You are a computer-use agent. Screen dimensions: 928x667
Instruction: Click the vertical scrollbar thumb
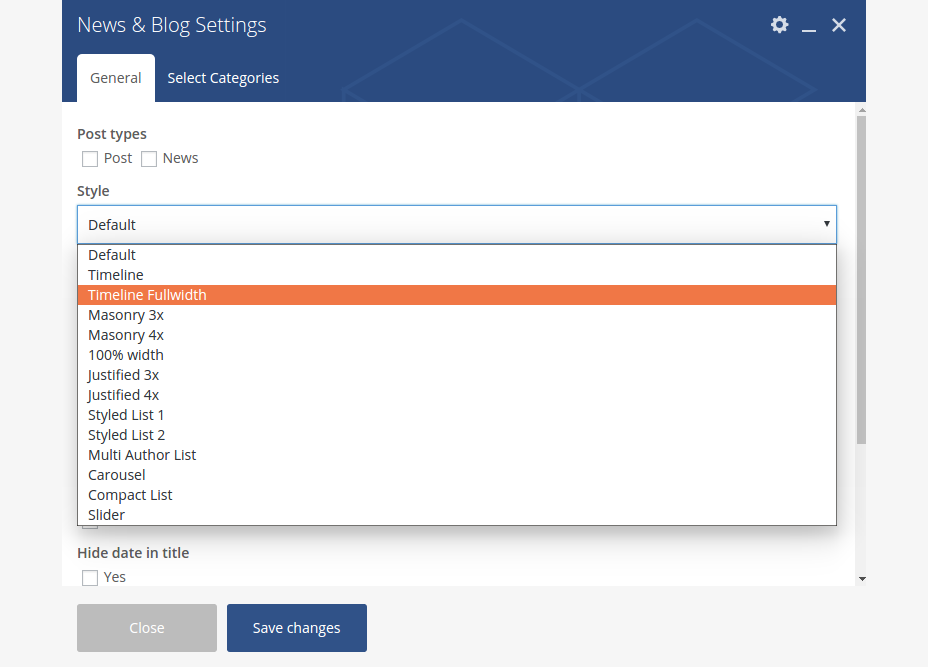coord(861,280)
